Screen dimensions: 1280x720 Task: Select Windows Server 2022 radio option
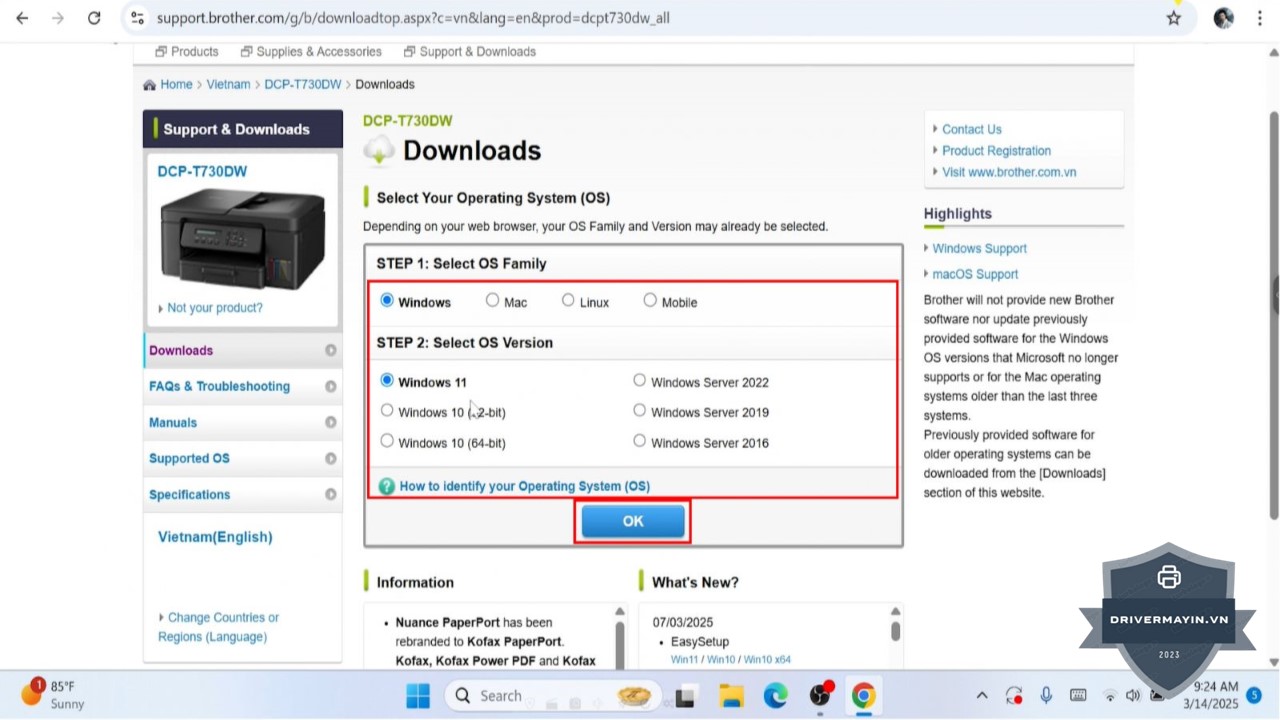(639, 380)
